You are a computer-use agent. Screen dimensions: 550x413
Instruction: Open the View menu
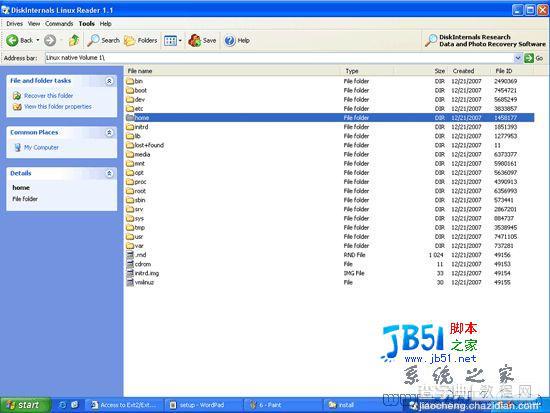[34, 24]
